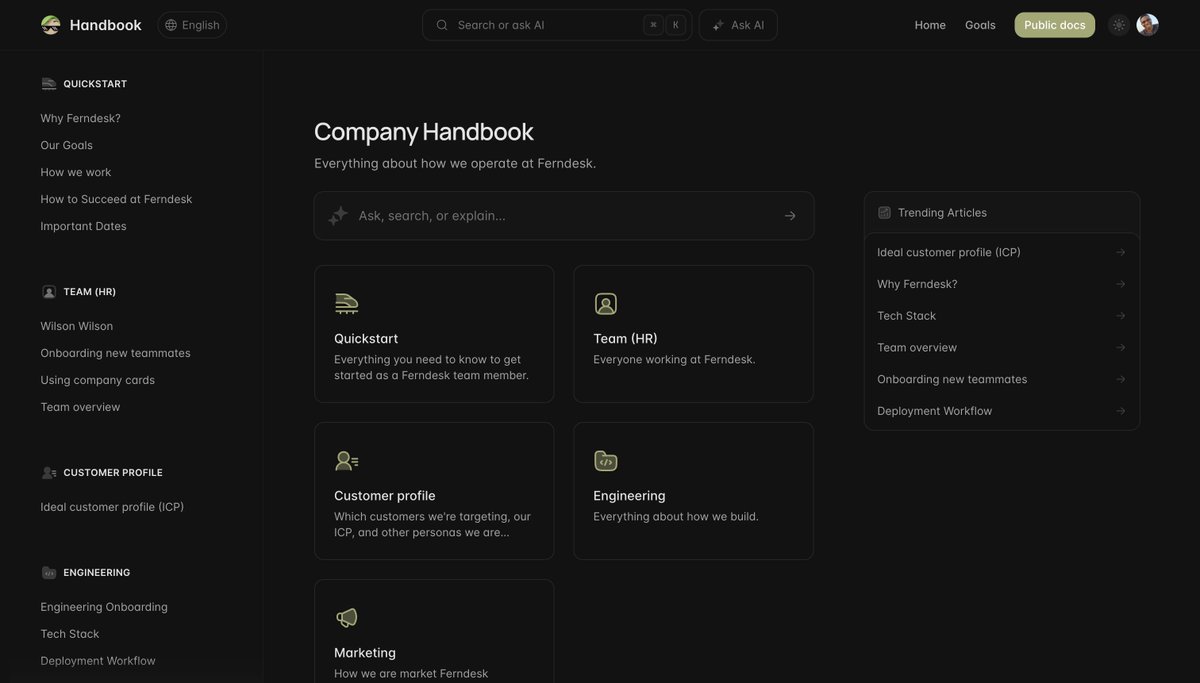Click the globe icon beside English

(171, 25)
